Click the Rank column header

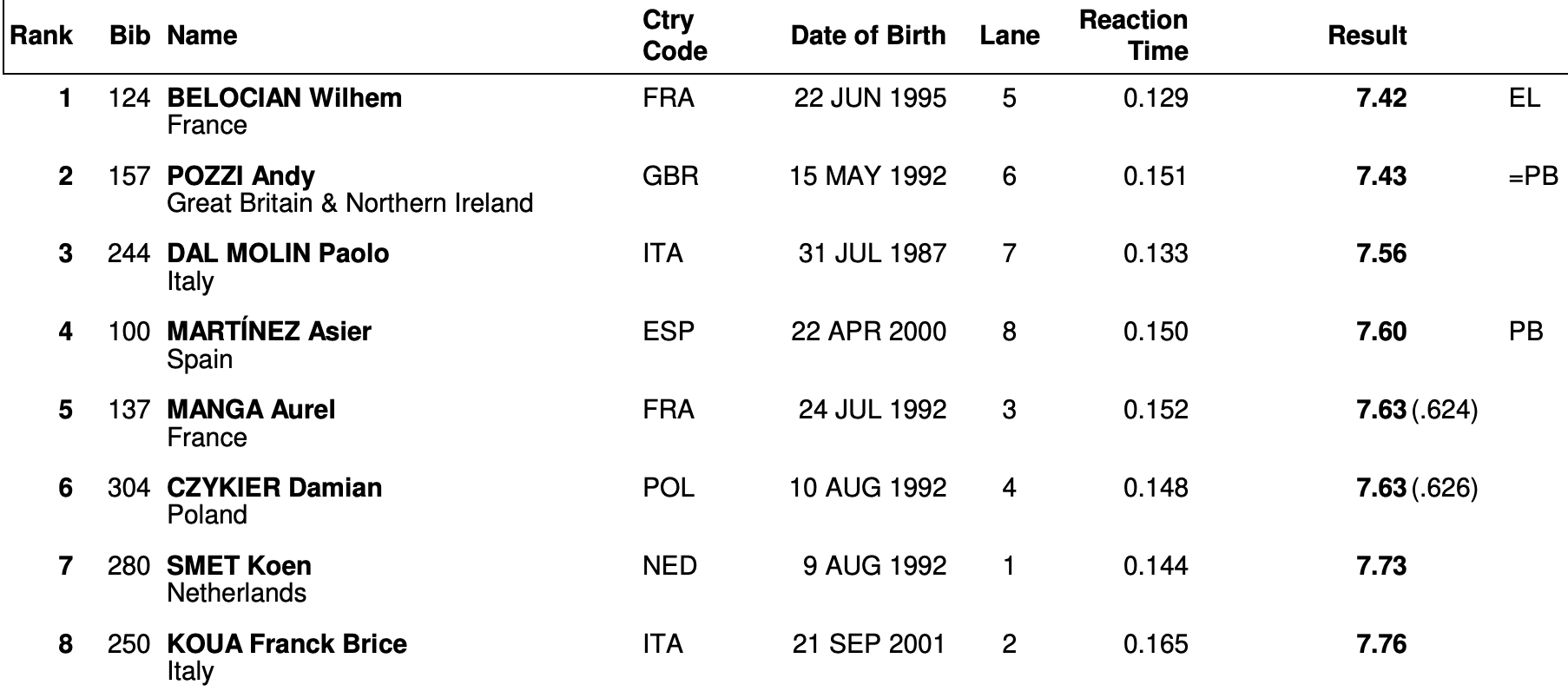[42, 36]
